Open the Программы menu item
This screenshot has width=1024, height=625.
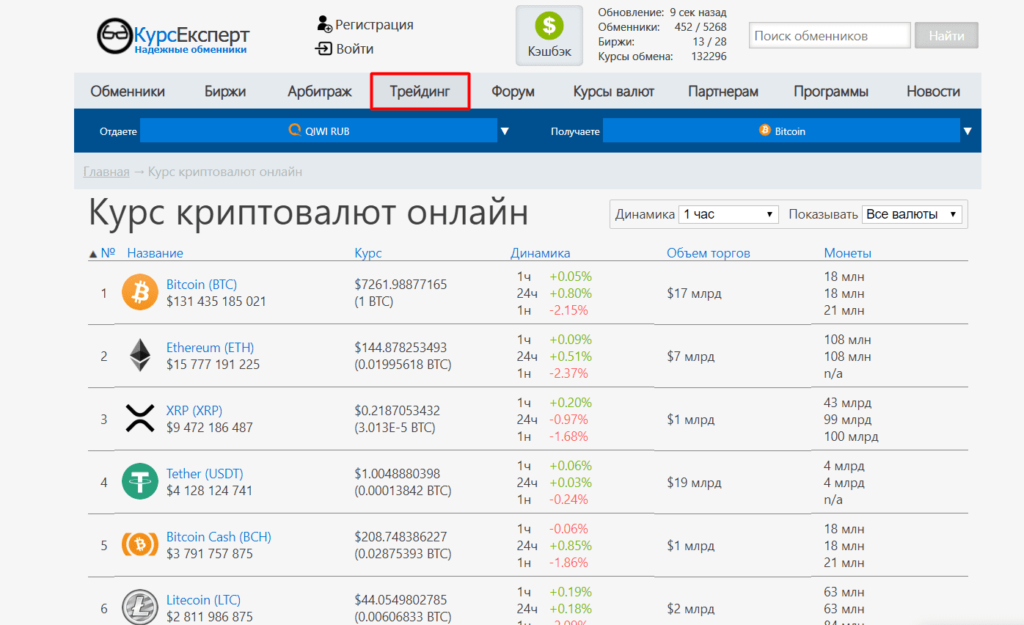click(x=831, y=91)
